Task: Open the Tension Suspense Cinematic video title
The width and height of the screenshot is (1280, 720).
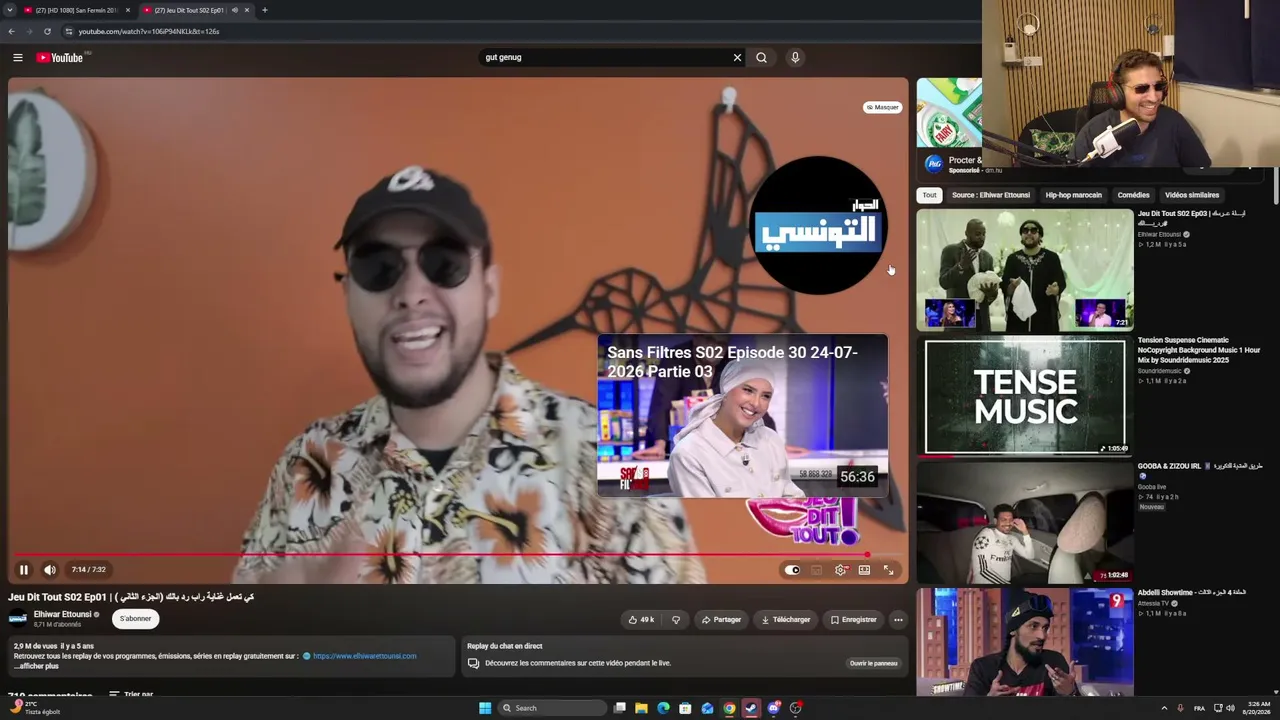Action: 1199,350
